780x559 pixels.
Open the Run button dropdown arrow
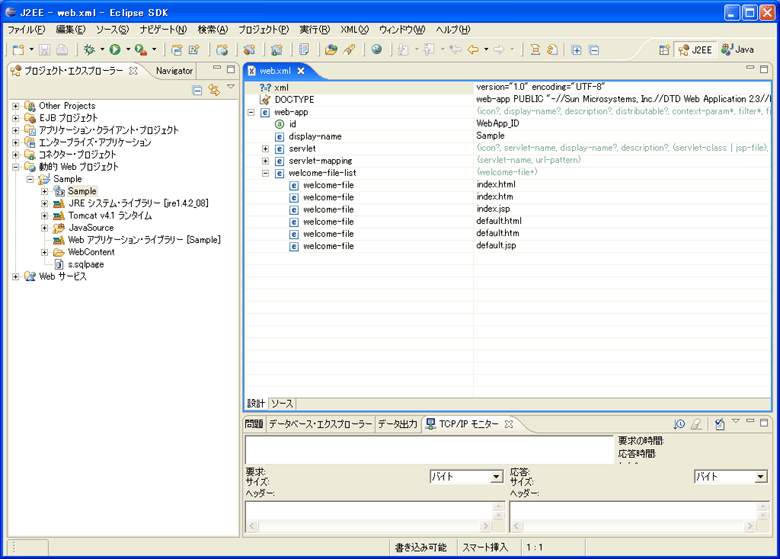pos(128,50)
